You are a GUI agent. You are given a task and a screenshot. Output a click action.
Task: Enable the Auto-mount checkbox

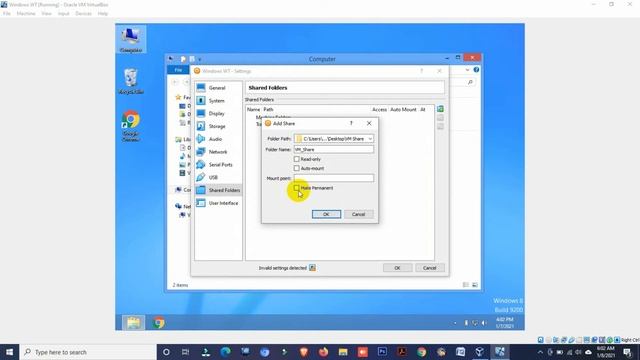[297, 168]
